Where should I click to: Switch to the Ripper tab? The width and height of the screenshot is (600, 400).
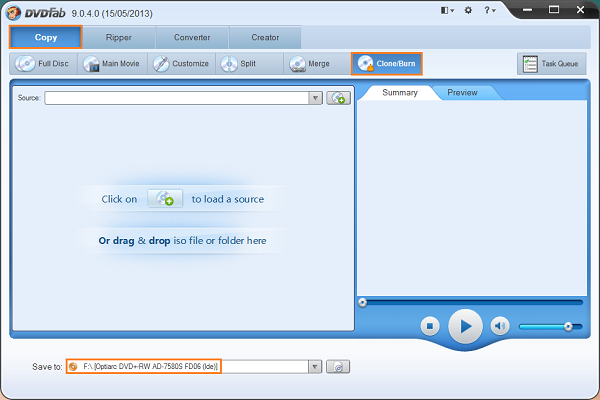pos(119,38)
